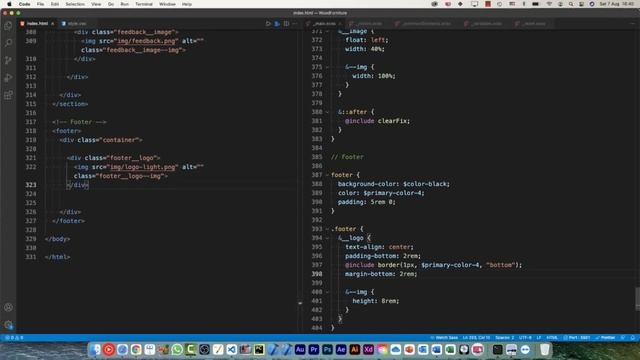Collapse the &--img block at line 375
The image size is (640, 360).
327,67
